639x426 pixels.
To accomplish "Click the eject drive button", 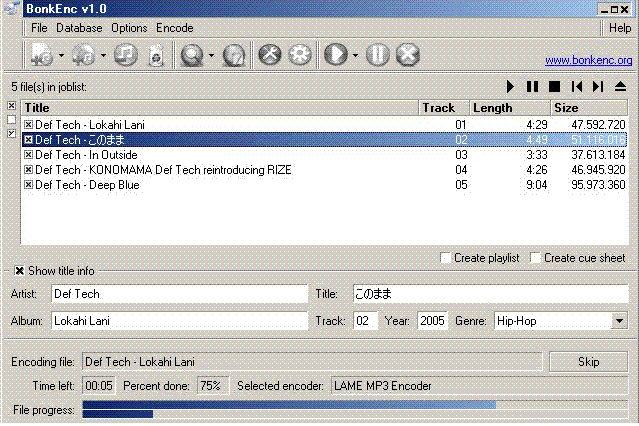I will (x=620, y=86).
